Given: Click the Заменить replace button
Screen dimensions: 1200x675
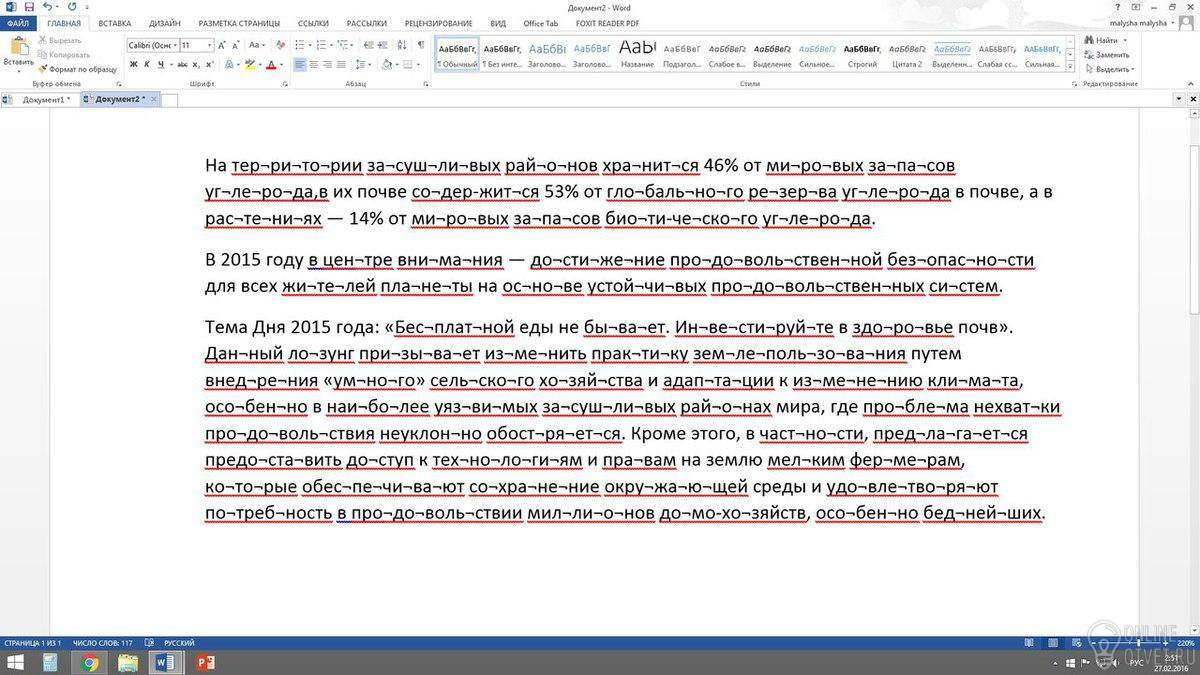Looking at the screenshot, I should pos(1107,54).
